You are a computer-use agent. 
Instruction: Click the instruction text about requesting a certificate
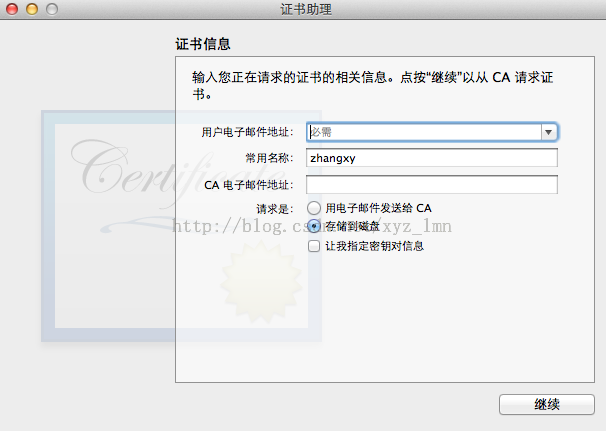point(373,85)
